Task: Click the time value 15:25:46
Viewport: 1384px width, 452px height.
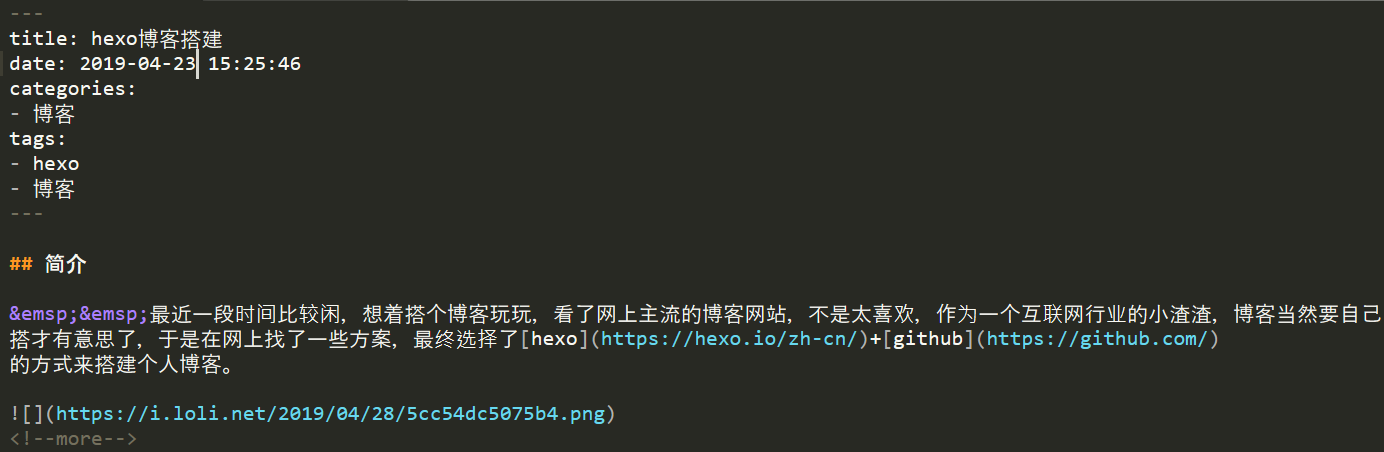Action: click(254, 64)
